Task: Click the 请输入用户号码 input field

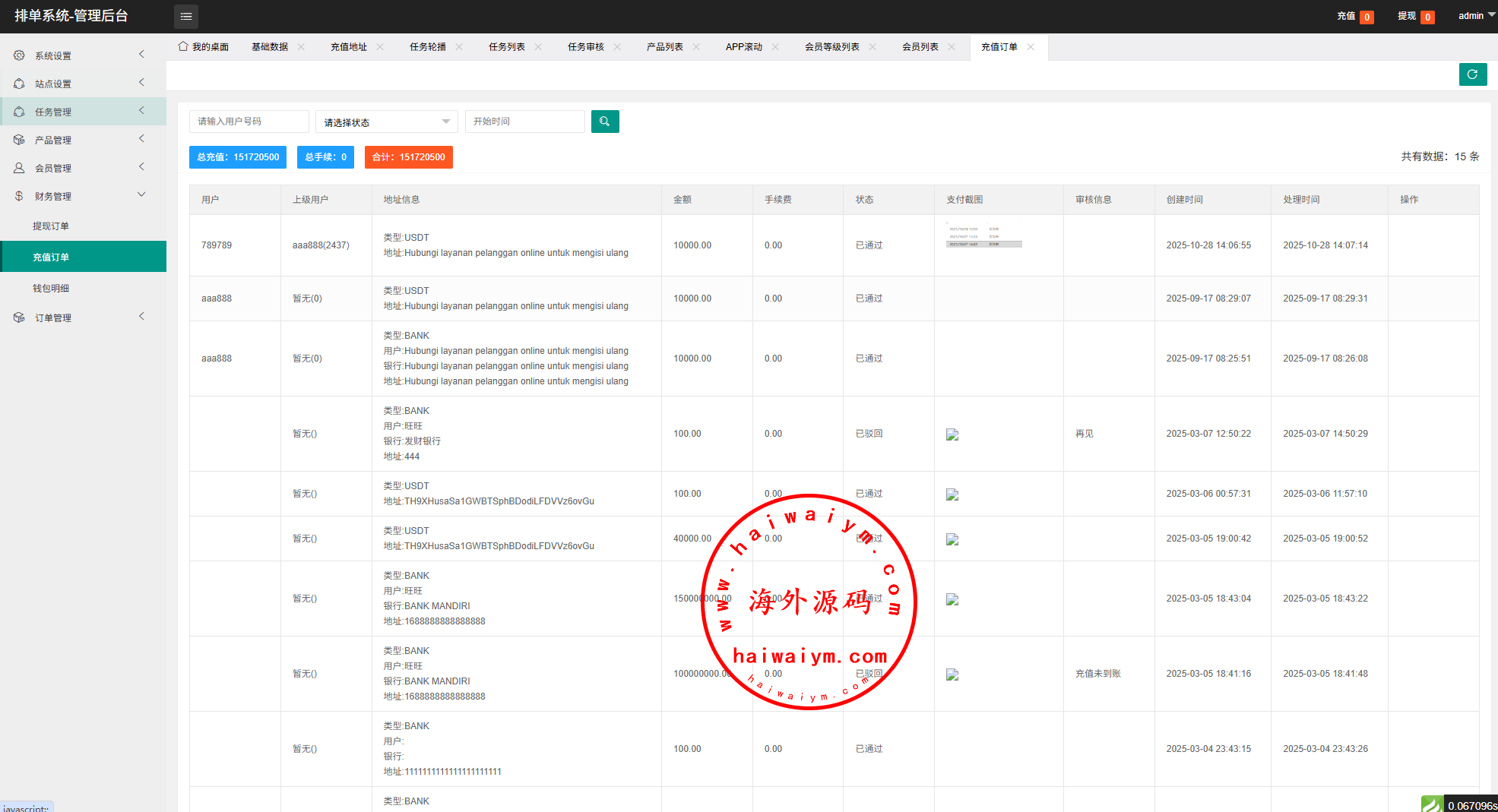Action: (249, 122)
